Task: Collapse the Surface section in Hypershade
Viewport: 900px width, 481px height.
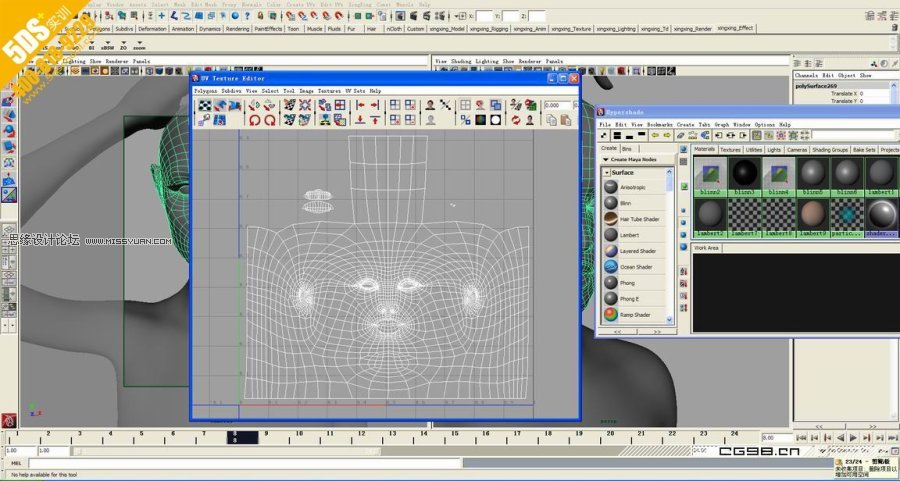Action: (x=606, y=173)
